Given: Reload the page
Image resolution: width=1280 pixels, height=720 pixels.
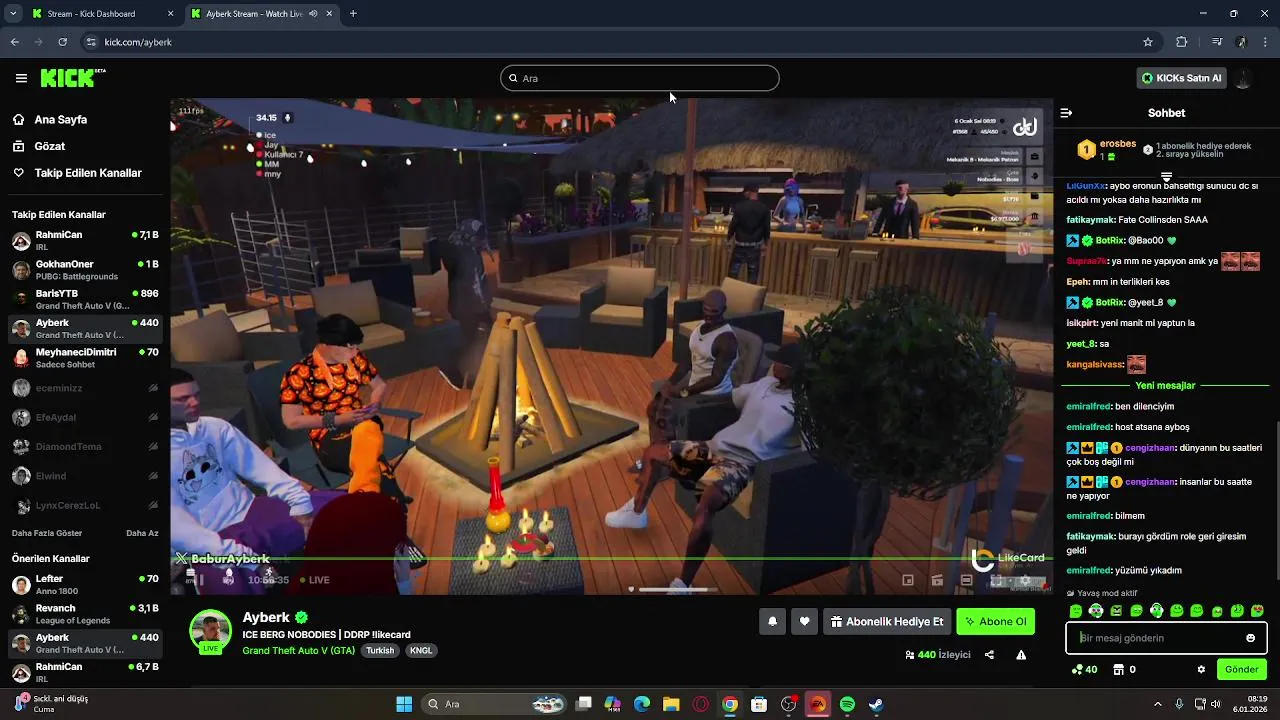Looking at the screenshot, I should [x=63, y=42].
